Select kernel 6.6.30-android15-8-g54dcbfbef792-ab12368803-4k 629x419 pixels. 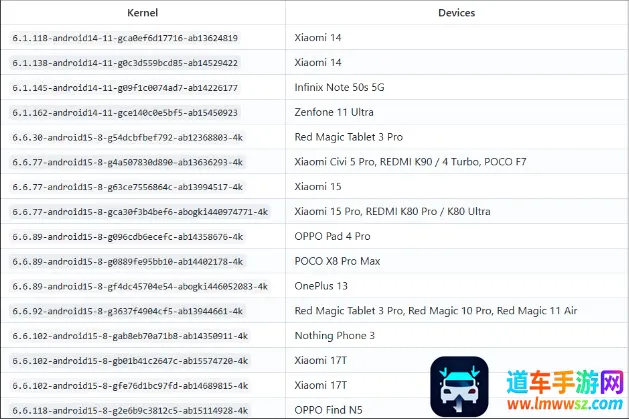click(128, 138)
